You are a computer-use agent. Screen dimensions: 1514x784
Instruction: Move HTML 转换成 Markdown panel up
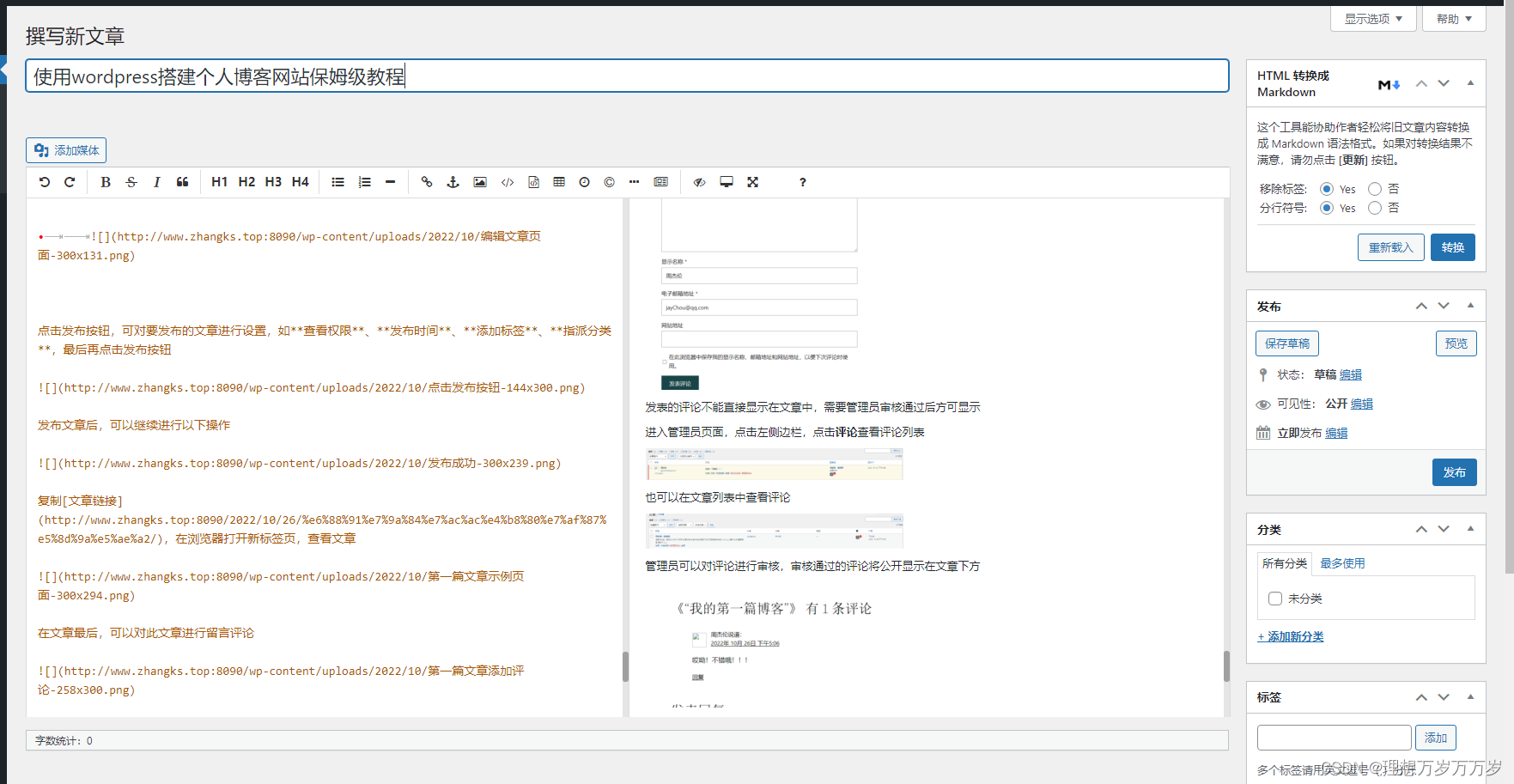[x=1421, y=83]
